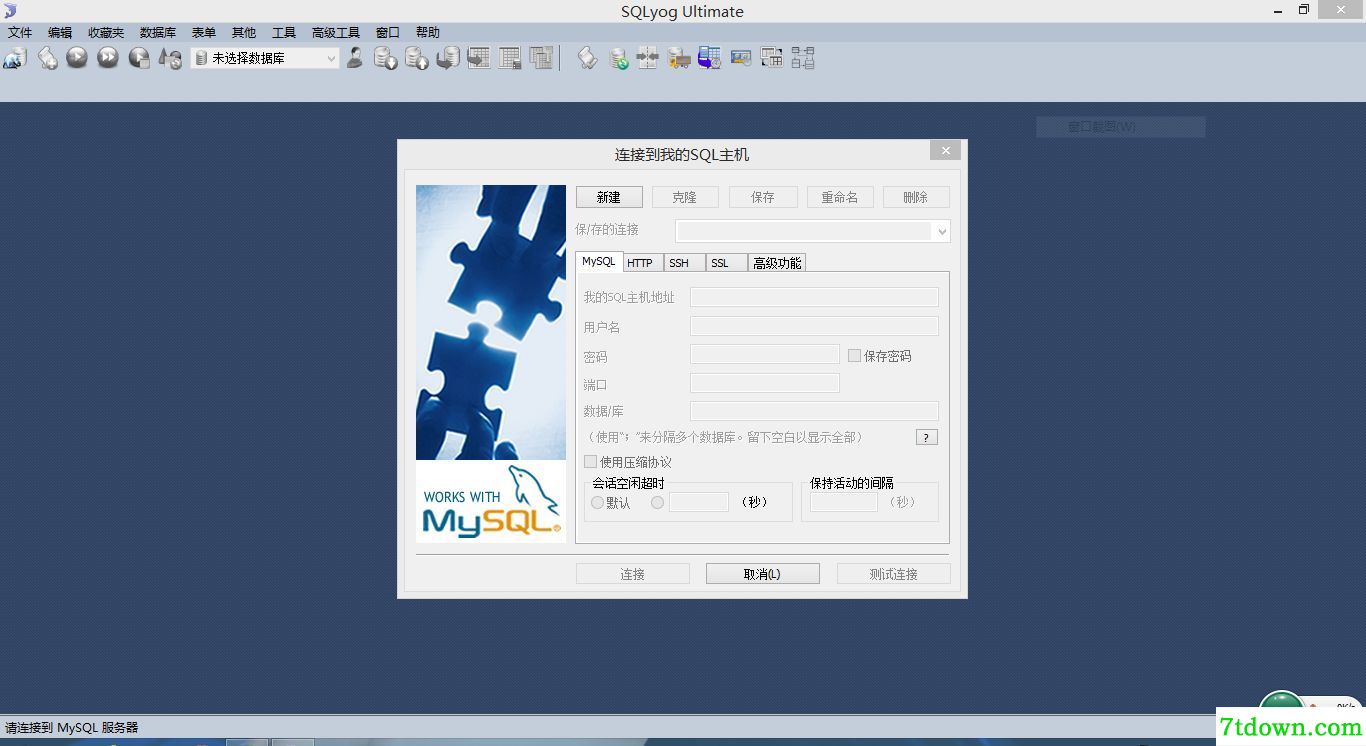Click the execute all queries fast-forward icon
The height and width of the screenshot is (746, 1366).
pos(108,58)
